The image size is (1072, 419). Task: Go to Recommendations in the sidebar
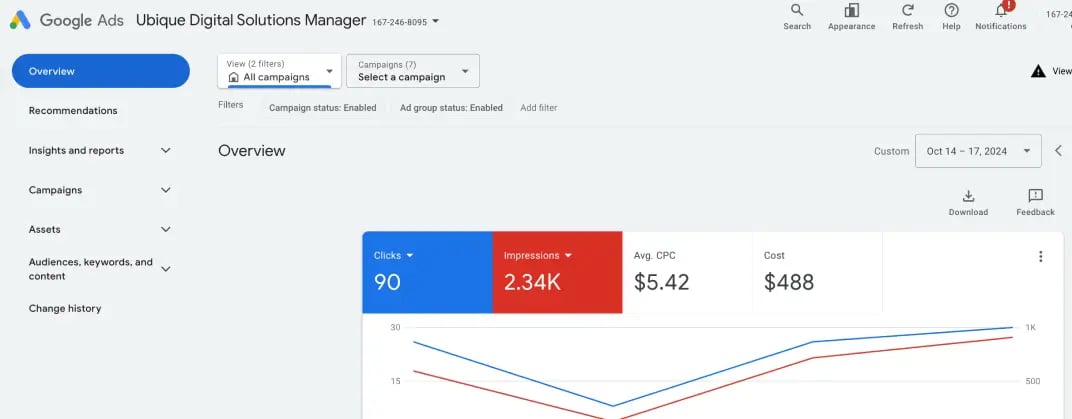[x=73, y=111]
